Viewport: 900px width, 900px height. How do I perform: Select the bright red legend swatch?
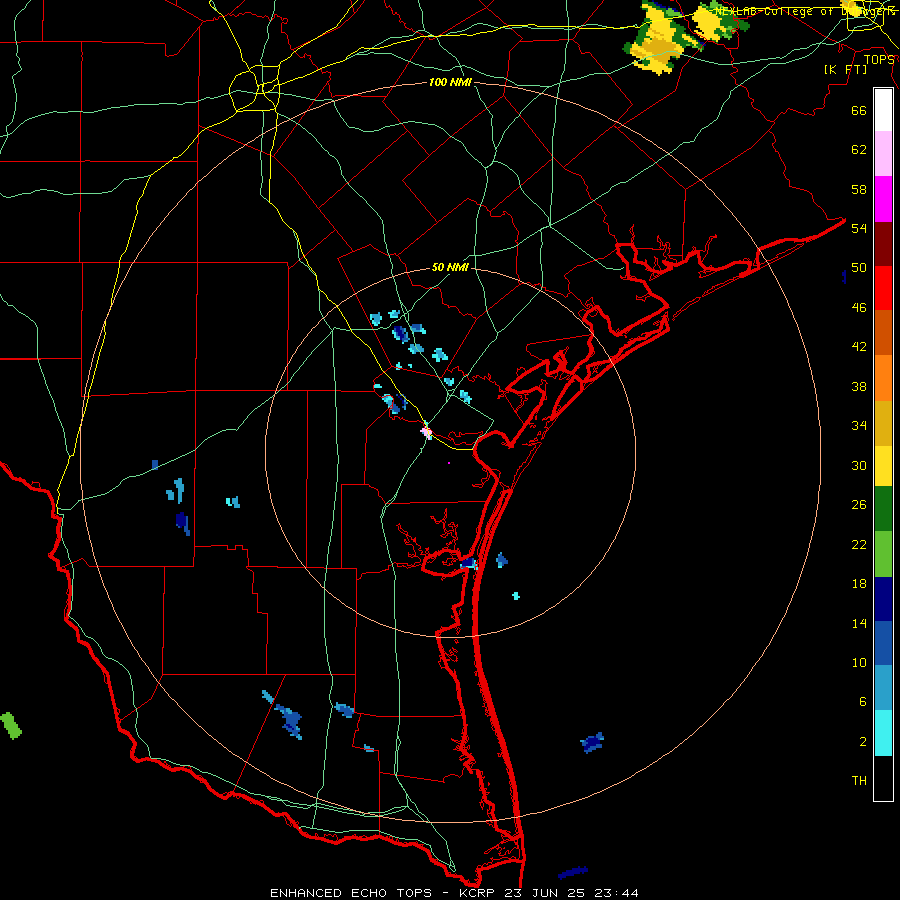point(883,288)
